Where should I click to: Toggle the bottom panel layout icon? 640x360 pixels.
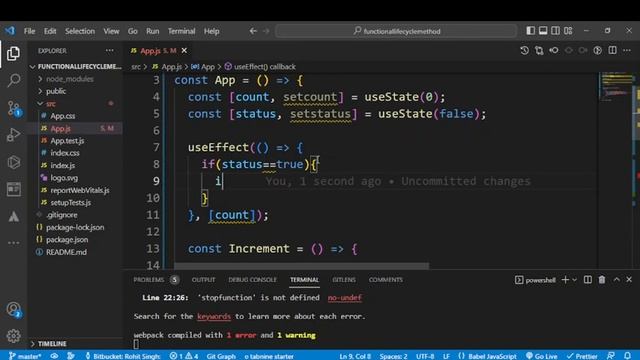pyautogui.click(x=543, y=31)
